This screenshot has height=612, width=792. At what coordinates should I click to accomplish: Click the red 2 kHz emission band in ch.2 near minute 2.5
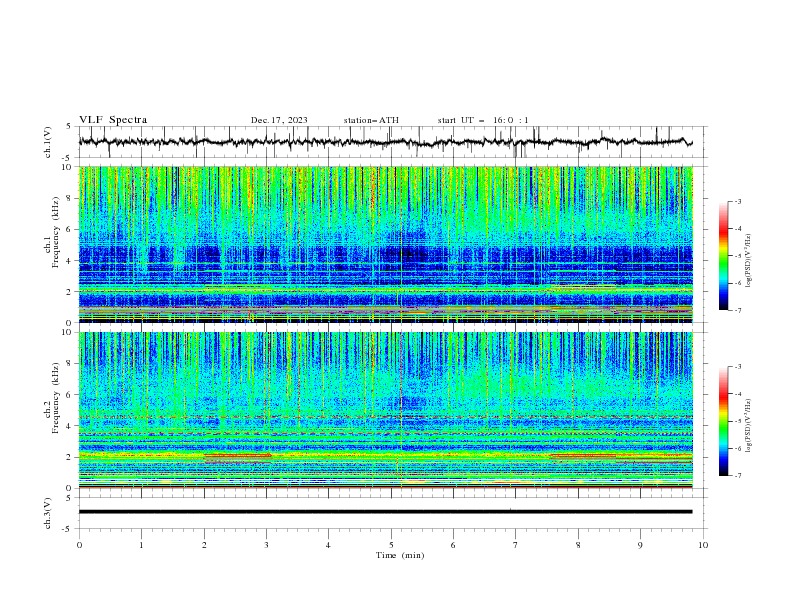coord(237,455)
